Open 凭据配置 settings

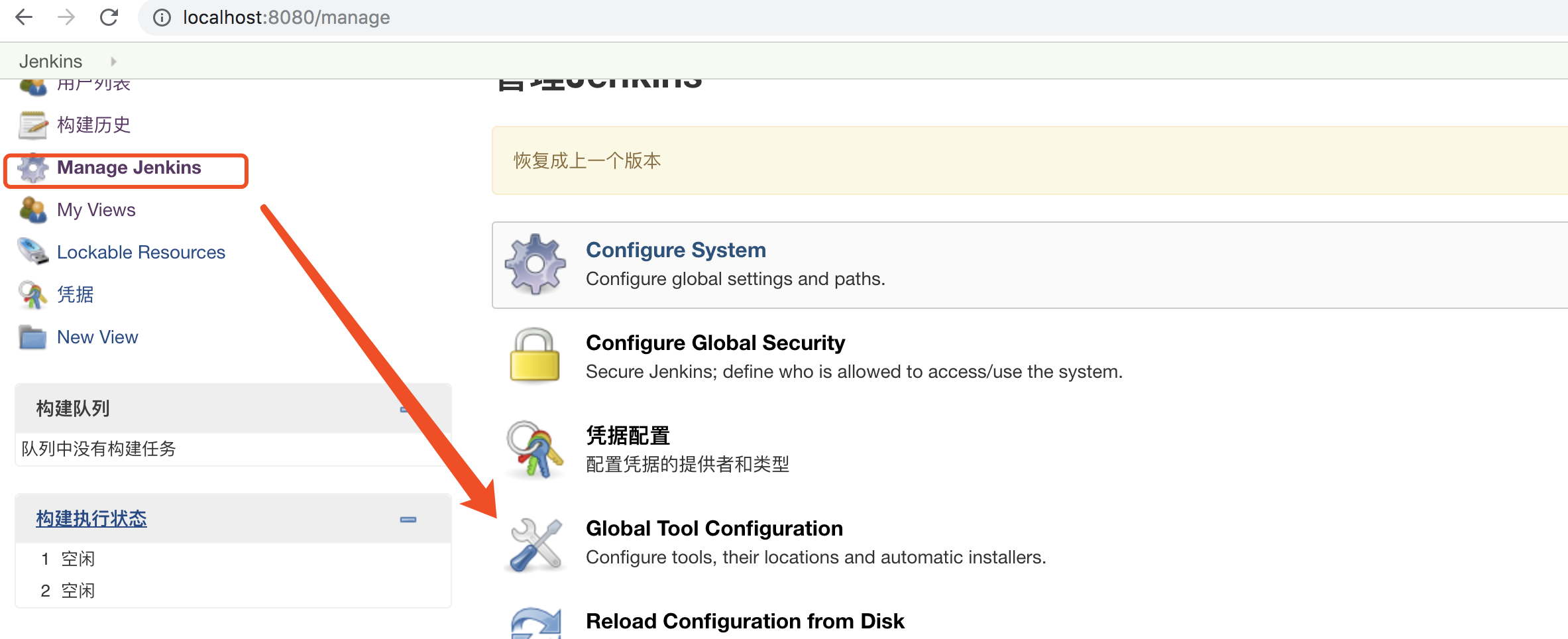pos(628,436)
